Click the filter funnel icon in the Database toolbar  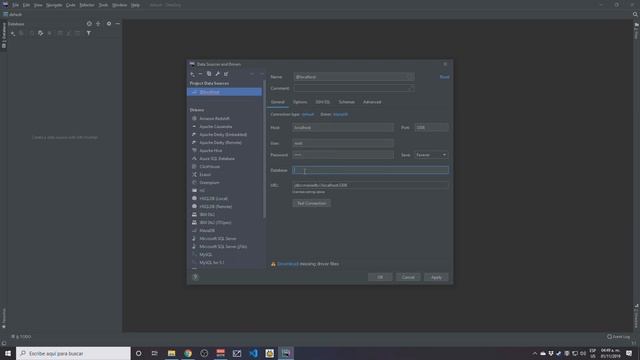point(89,33)
